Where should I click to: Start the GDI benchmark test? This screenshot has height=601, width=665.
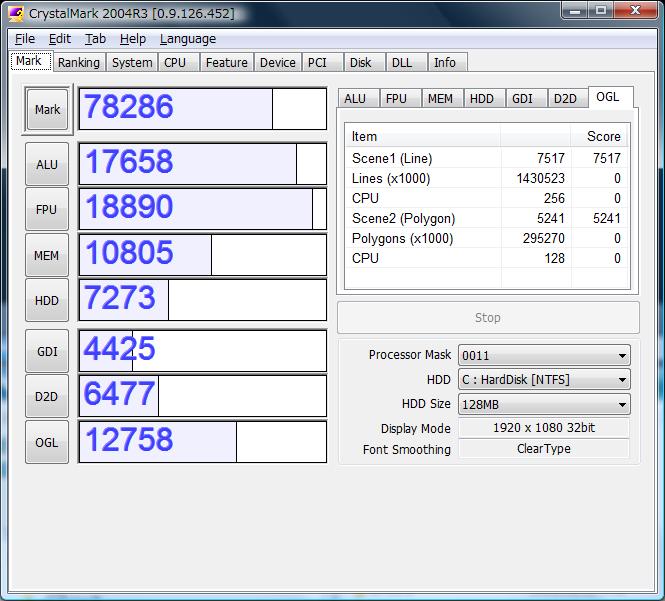click(47, 351)
